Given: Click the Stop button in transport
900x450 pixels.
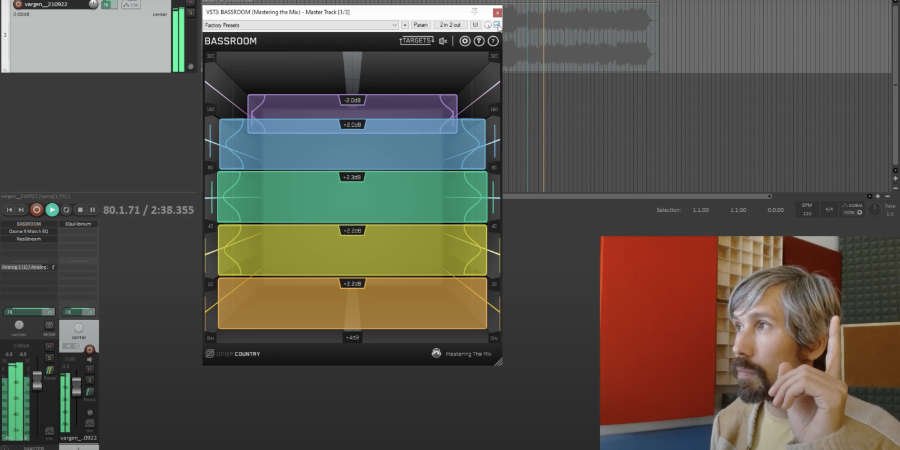Looking at the screenshot, I should pos(80,210).
